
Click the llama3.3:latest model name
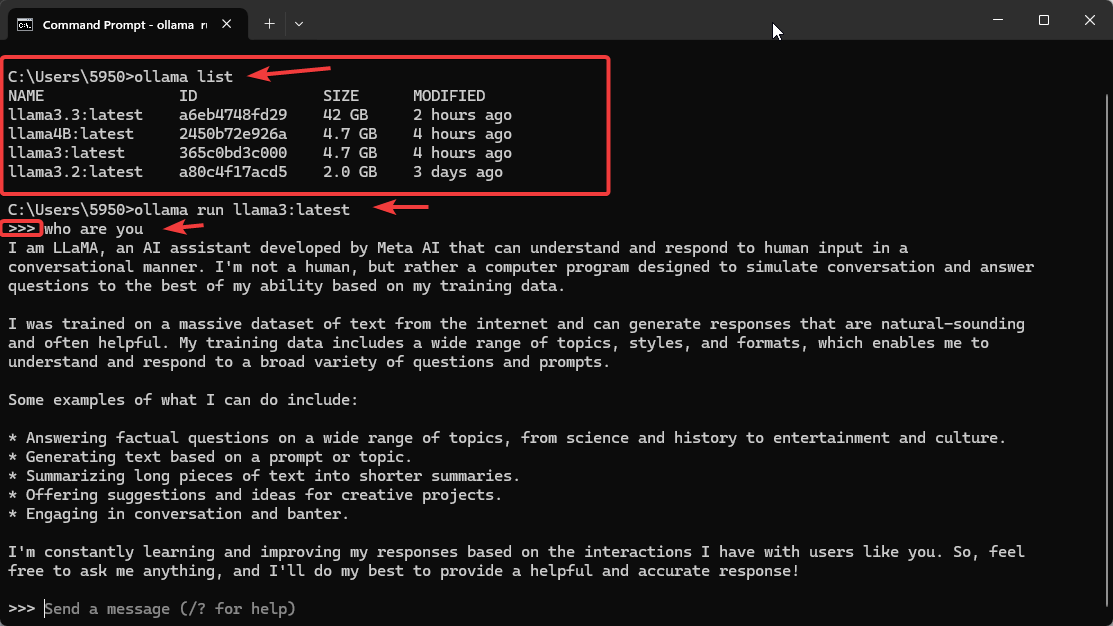pos(75,114)
